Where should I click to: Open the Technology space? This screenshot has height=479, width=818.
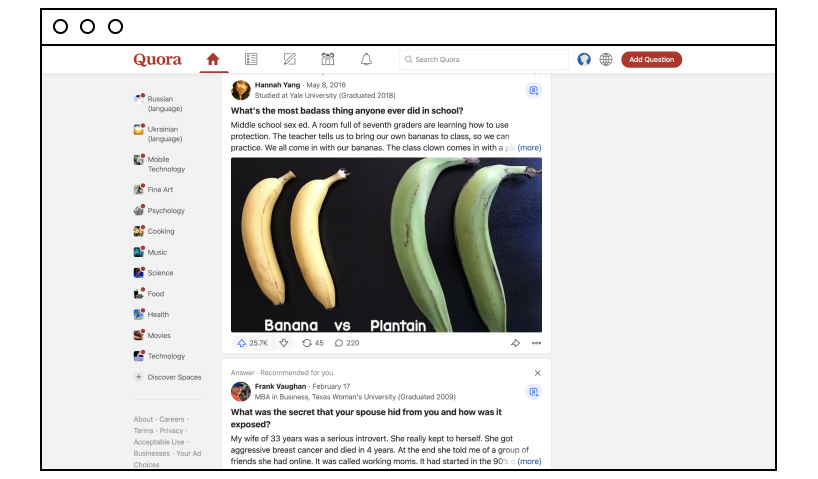160,356
